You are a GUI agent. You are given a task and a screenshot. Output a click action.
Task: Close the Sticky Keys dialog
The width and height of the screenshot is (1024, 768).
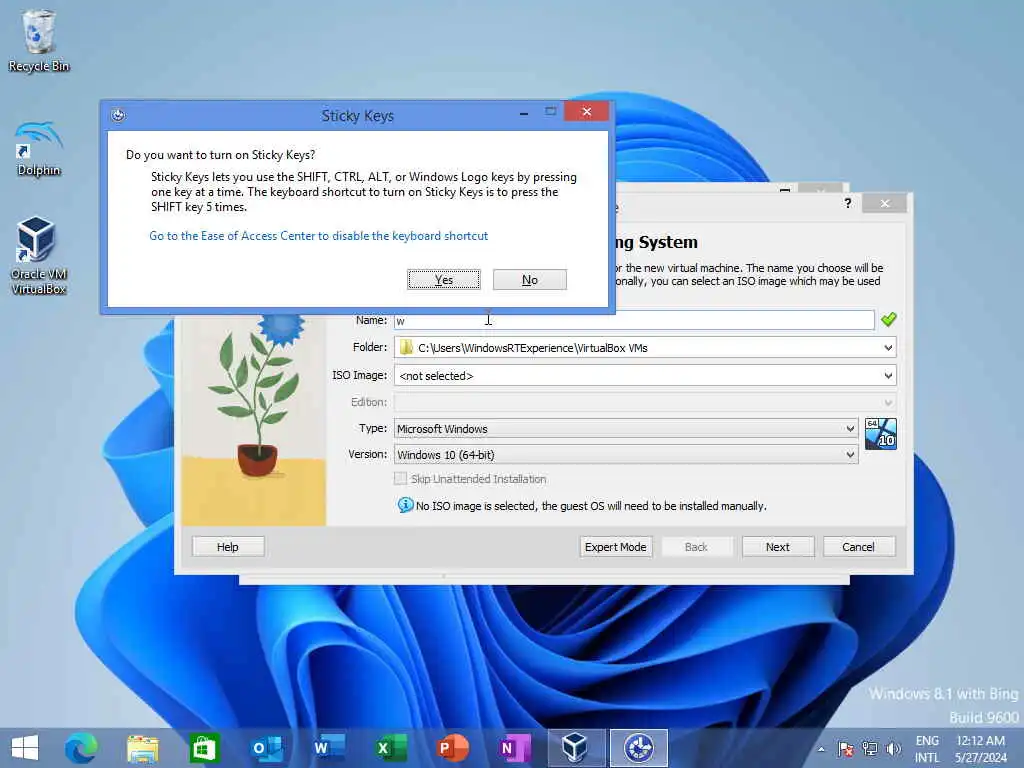pos(586,112)
